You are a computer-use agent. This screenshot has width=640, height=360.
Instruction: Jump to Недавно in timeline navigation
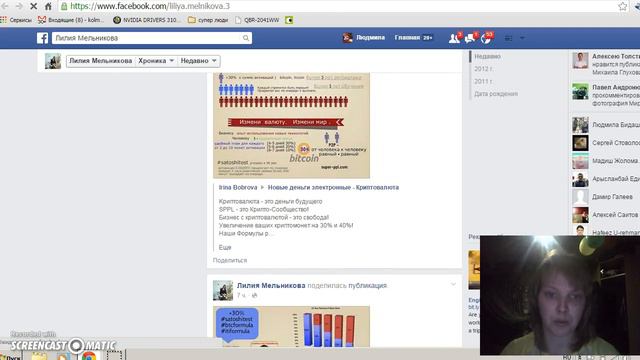coord(487,56)
